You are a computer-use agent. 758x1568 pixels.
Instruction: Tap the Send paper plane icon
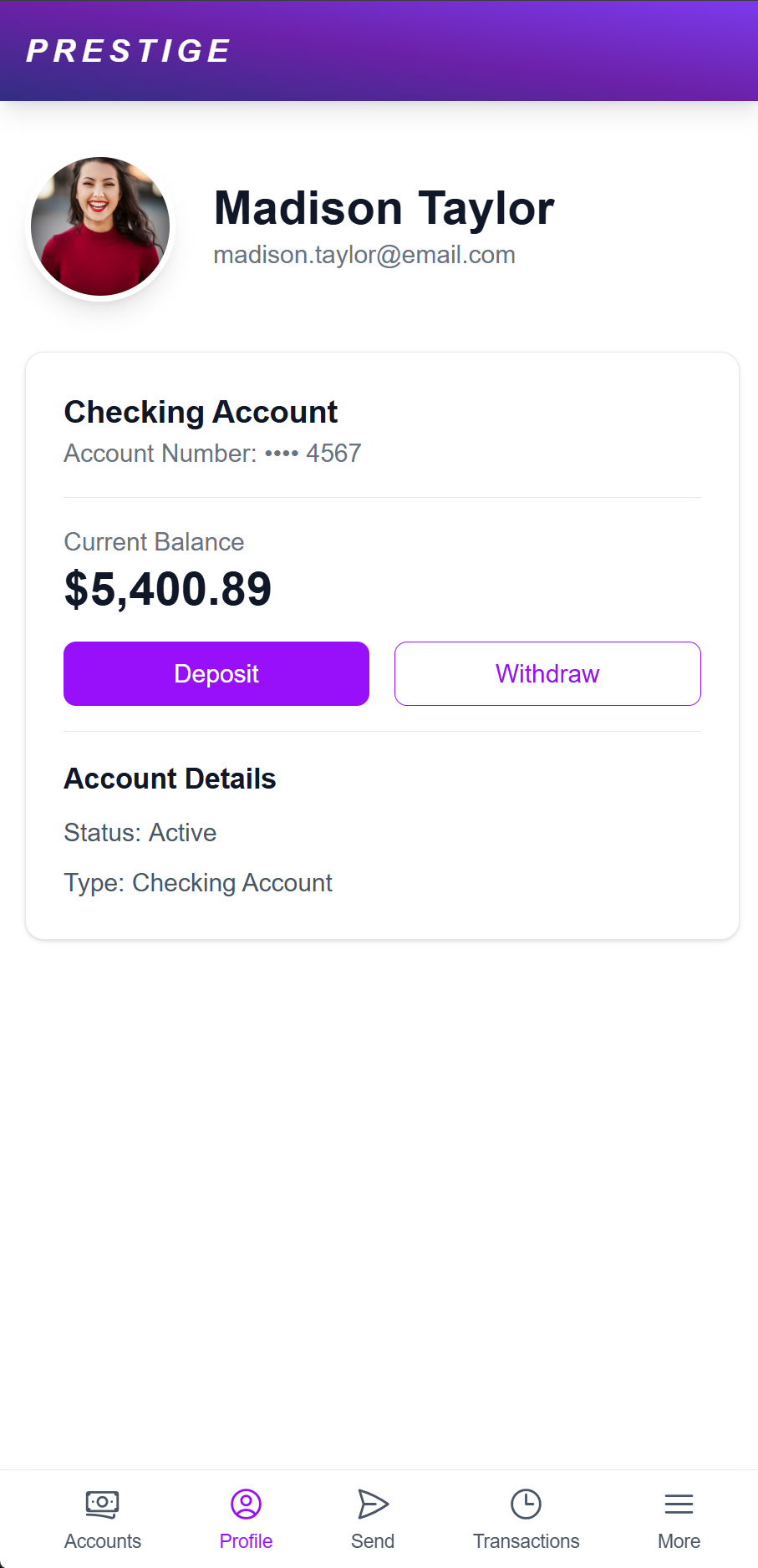pos(373,1504)
